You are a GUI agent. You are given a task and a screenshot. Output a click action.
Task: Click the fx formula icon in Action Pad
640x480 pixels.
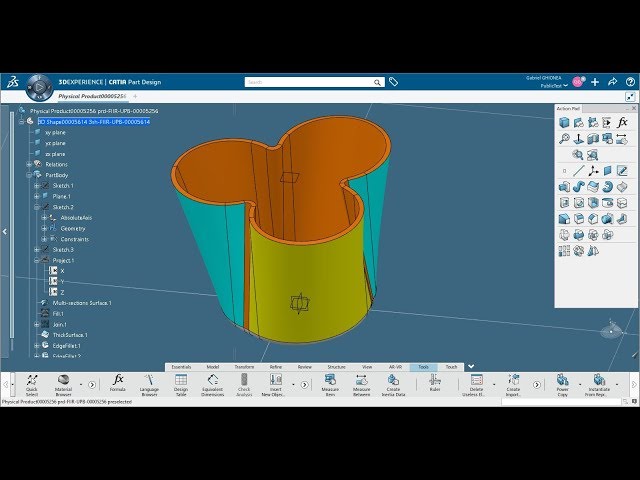[622, 122]
